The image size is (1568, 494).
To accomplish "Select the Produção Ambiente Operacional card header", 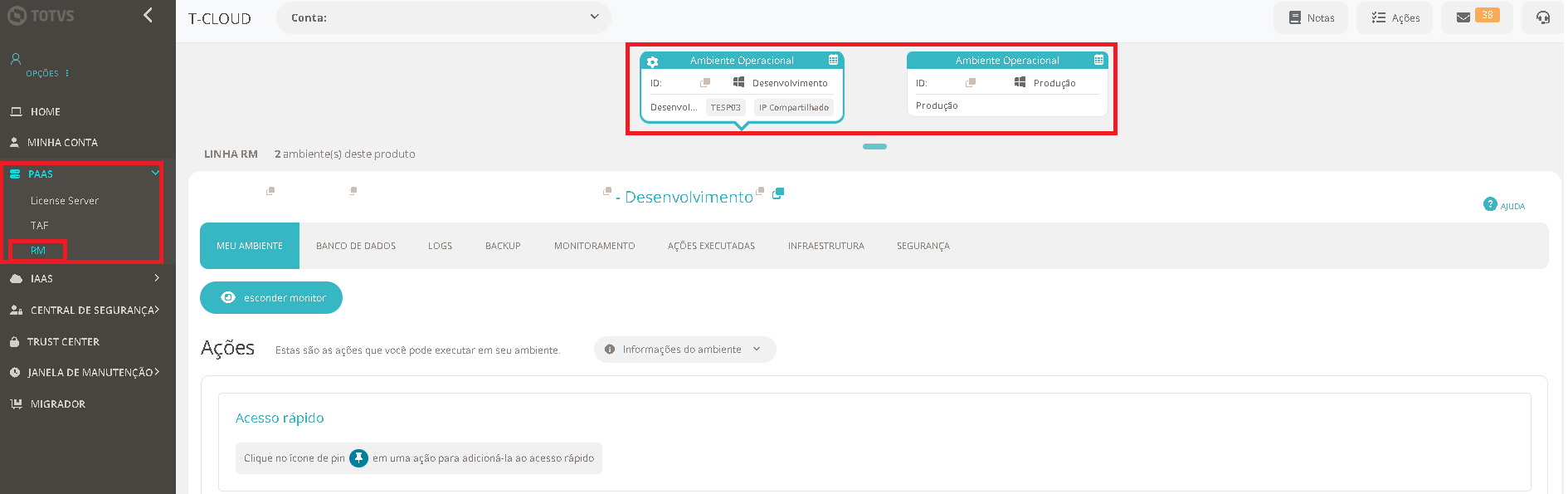I will pyautogui.click(x=1007, y=61).
